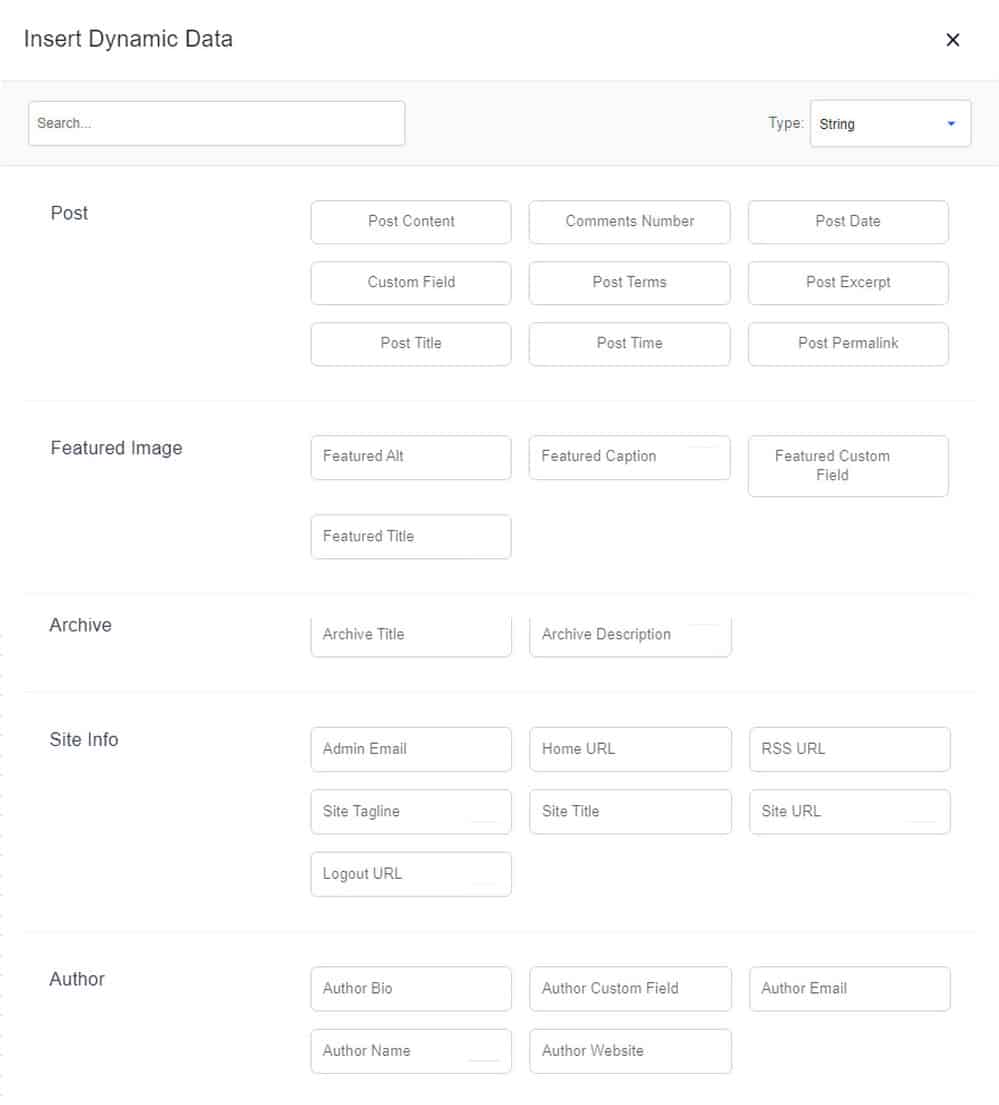Select Post Terms dynamic data
This screenshot has width=999, height=1105.
(630, 283)
